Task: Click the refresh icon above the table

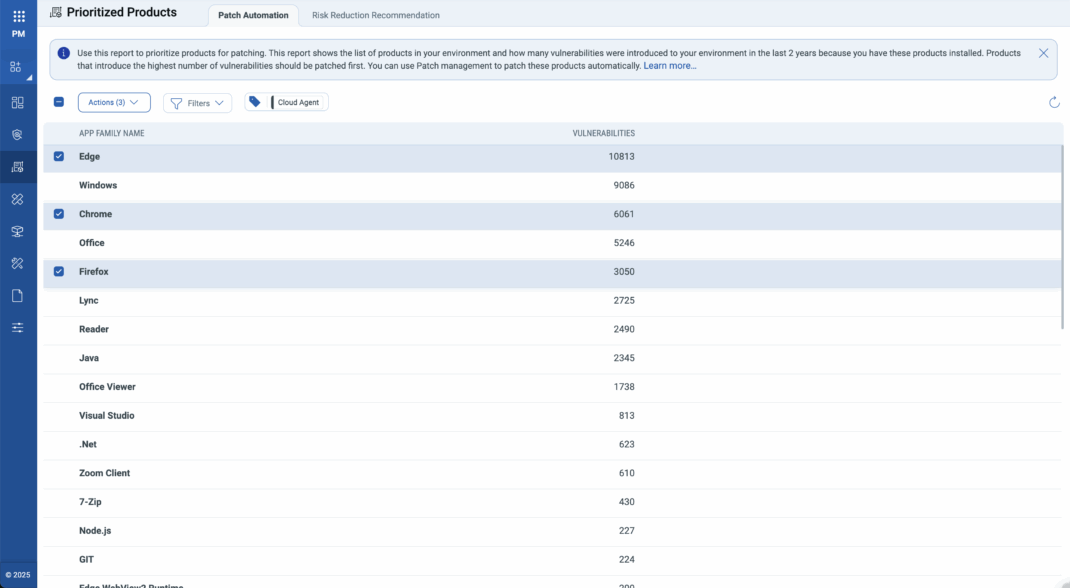Action: [x=1053, y=102]
